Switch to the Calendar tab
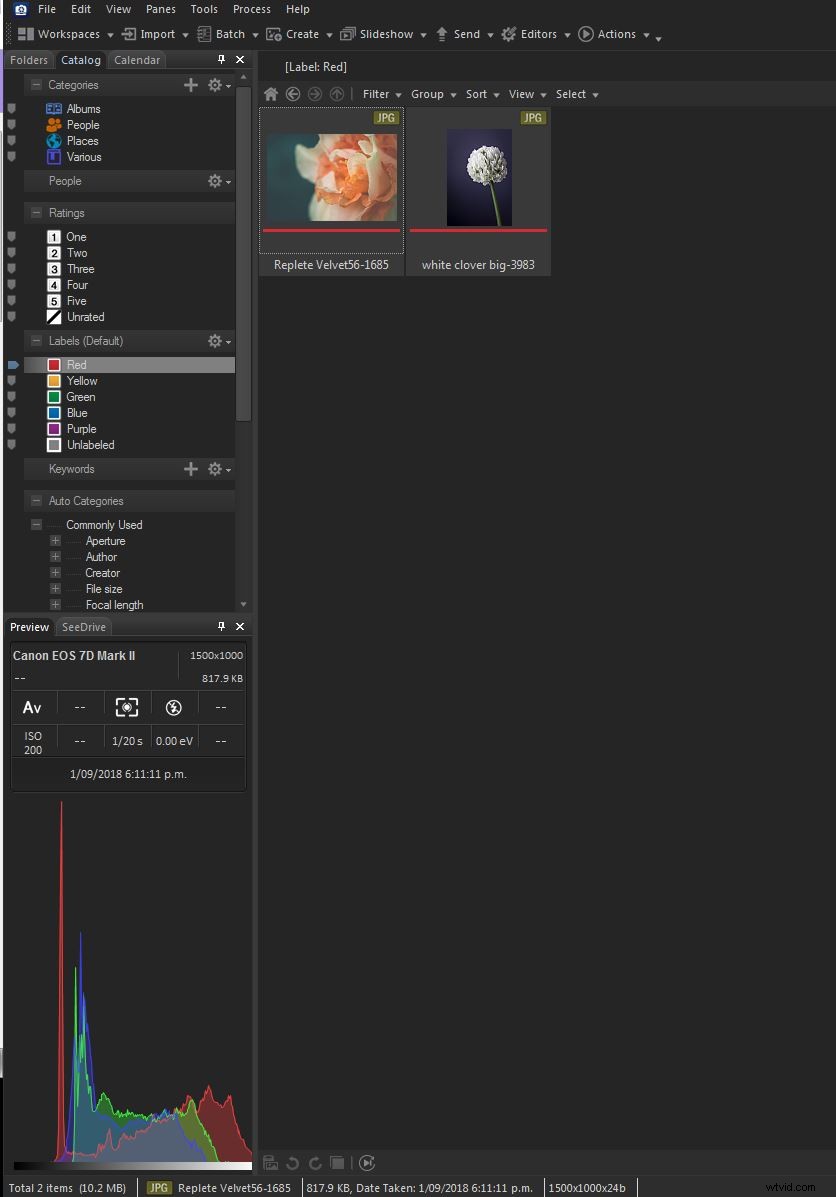The width and height of the screenshot is (836, 1197). [x=136, y=60]
